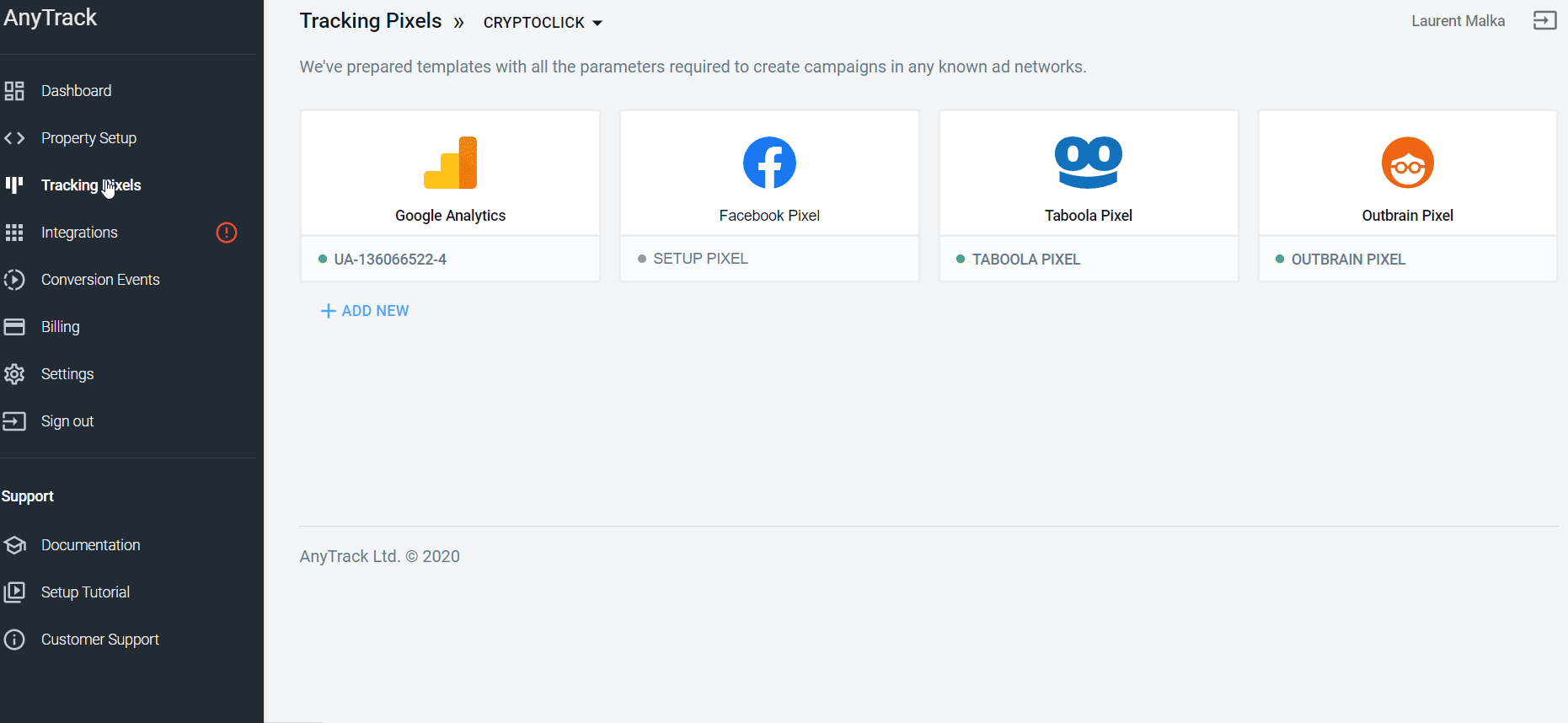Click the Facebook Pixel card title
This screenshot has width=1568, height=723.
769,216
